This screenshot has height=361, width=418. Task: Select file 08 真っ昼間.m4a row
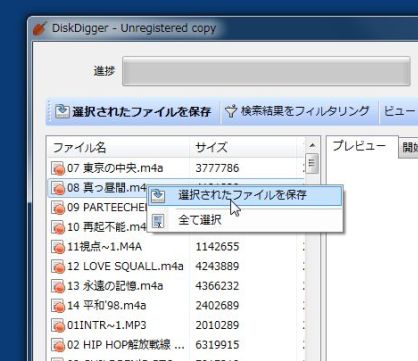coord(98,188)
